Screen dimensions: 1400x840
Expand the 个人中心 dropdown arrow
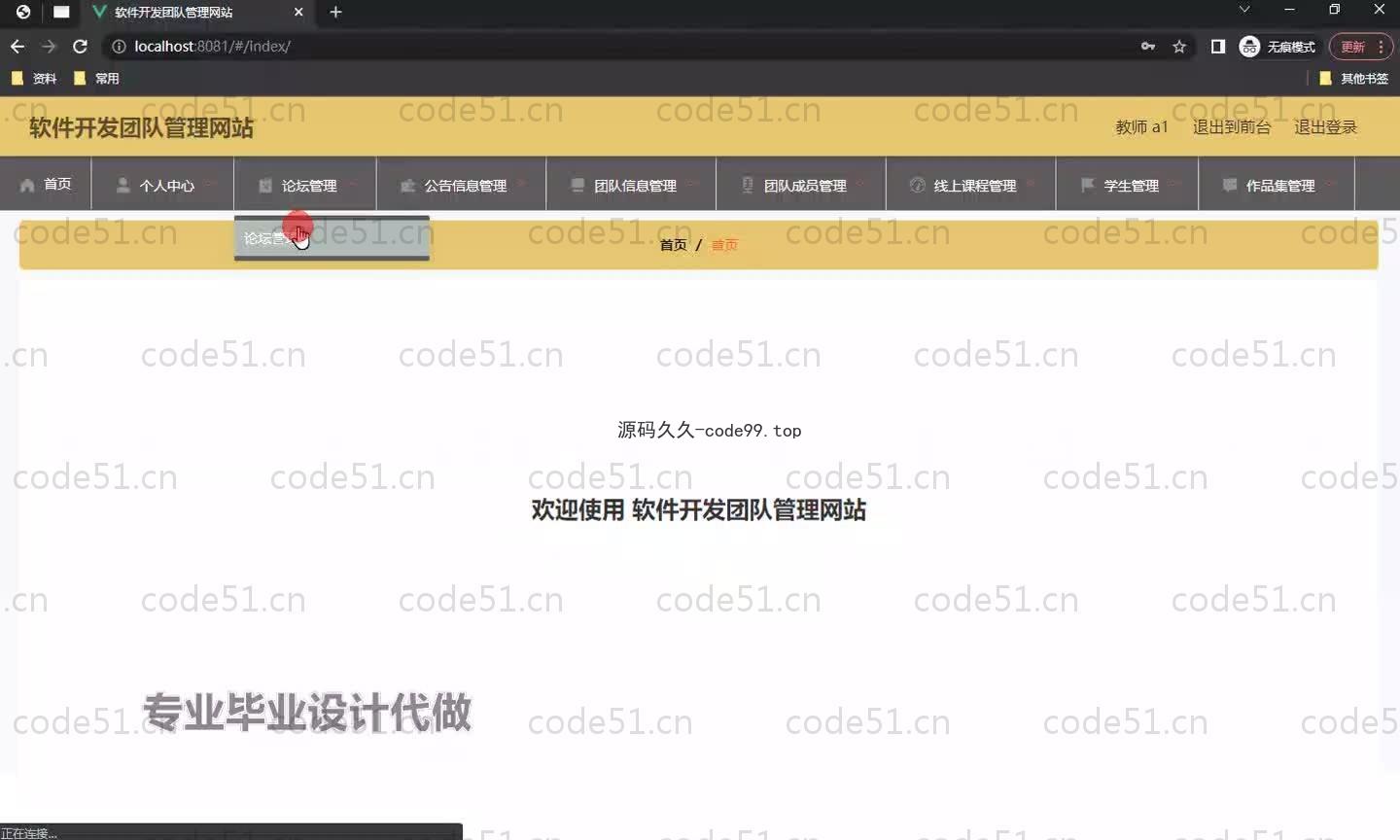coord(210,184)
